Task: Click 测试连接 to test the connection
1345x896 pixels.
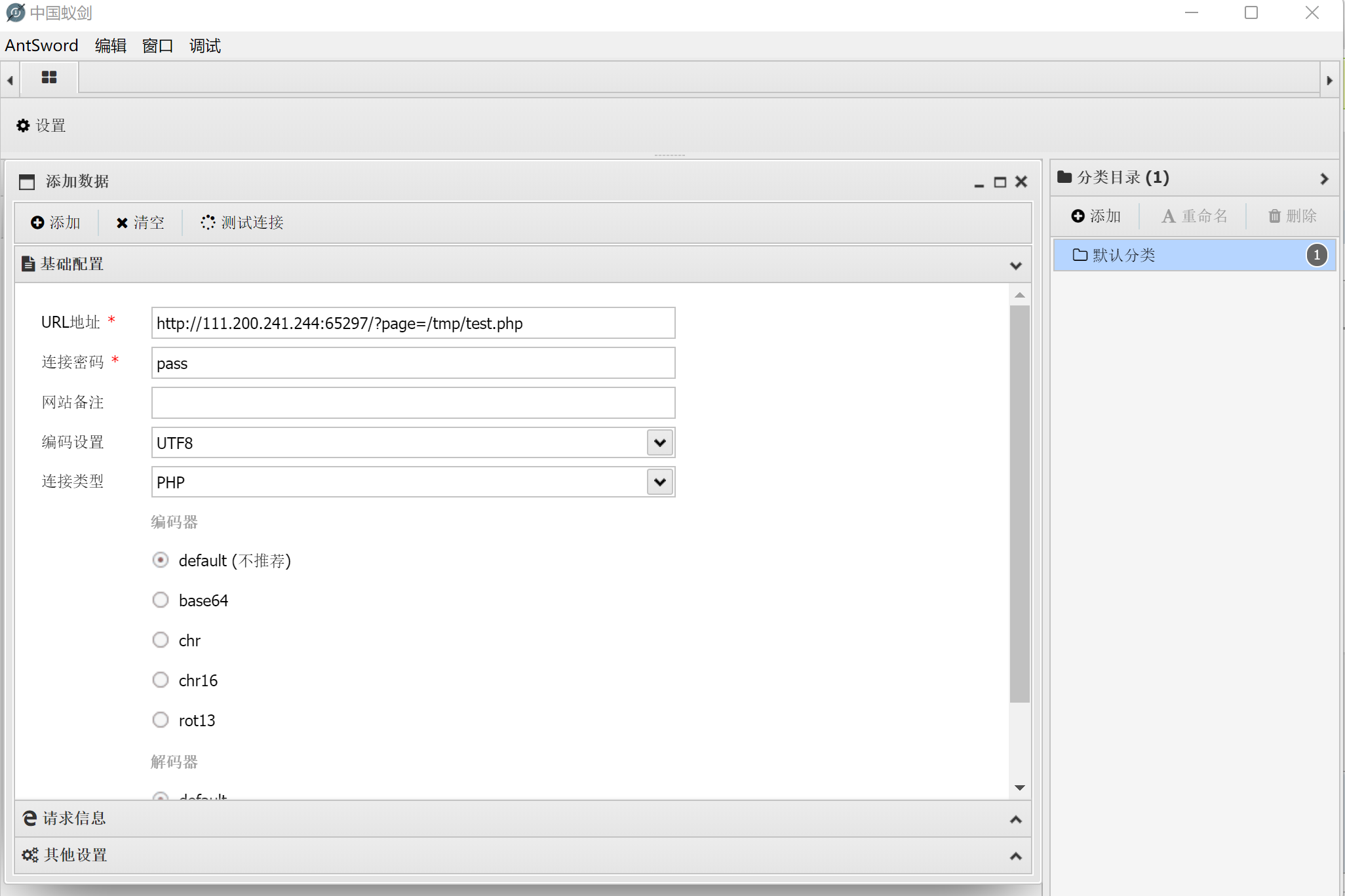Action: point(243,222)
